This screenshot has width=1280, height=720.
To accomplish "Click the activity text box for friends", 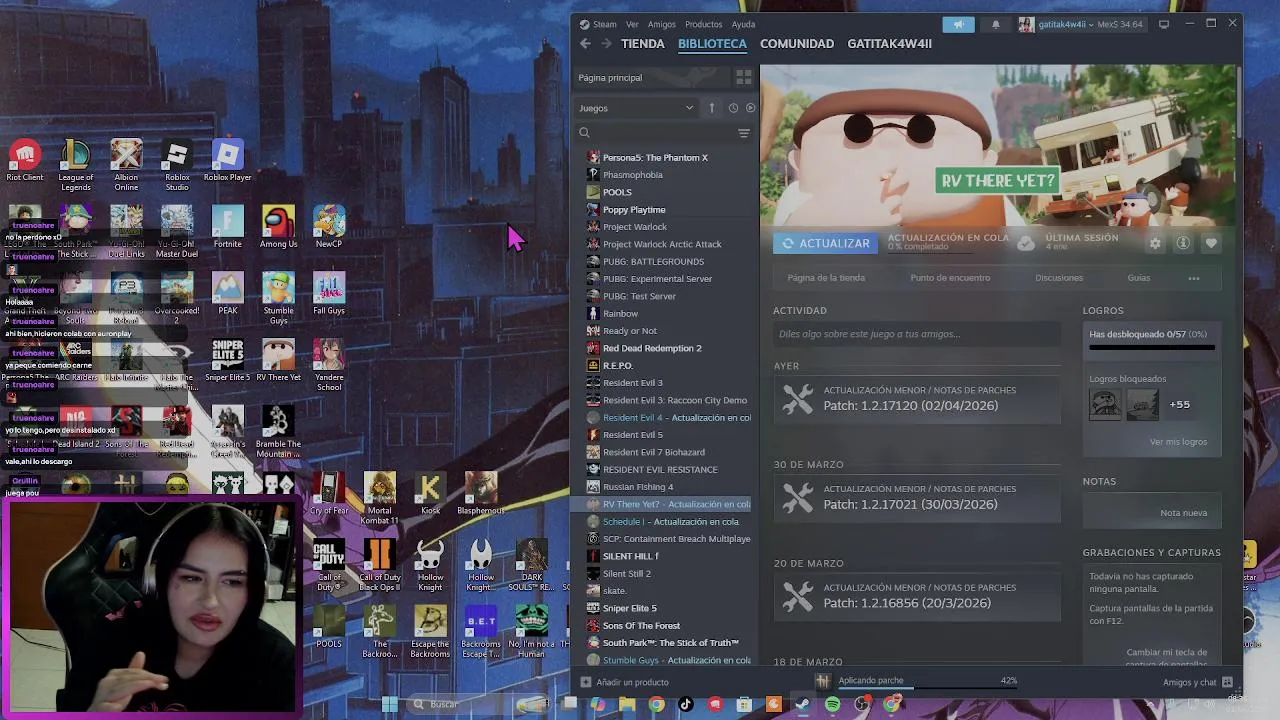I will click(917, 334).
